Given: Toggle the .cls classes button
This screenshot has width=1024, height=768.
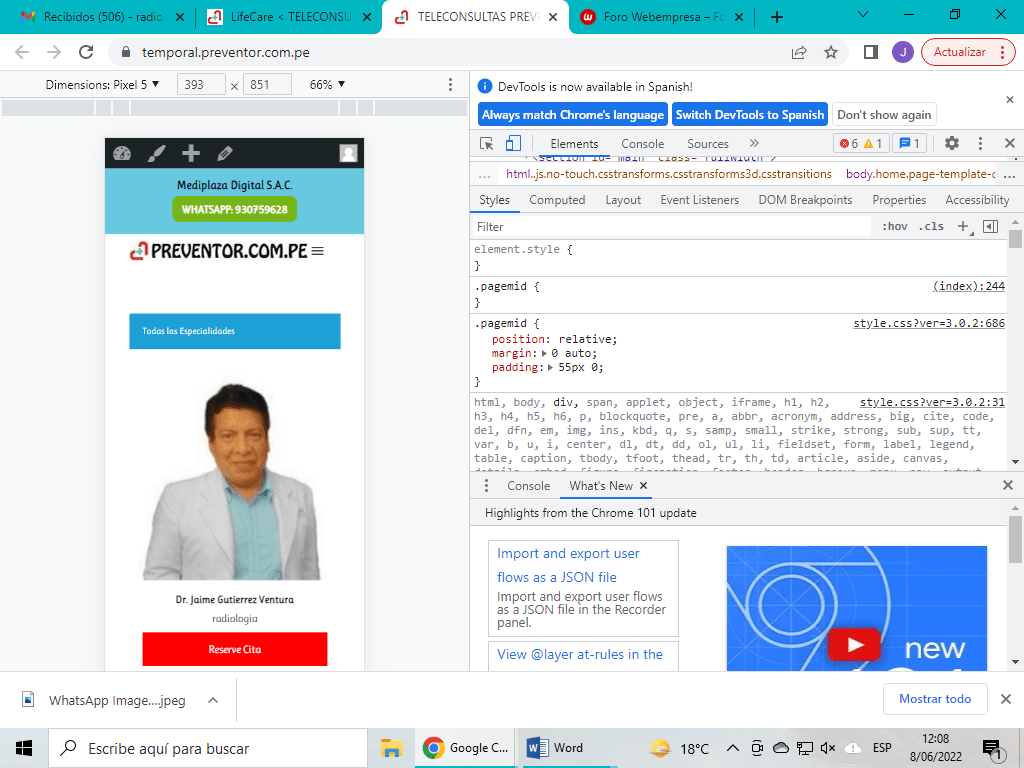Looking at the screenshot, I should click(931, 227).
